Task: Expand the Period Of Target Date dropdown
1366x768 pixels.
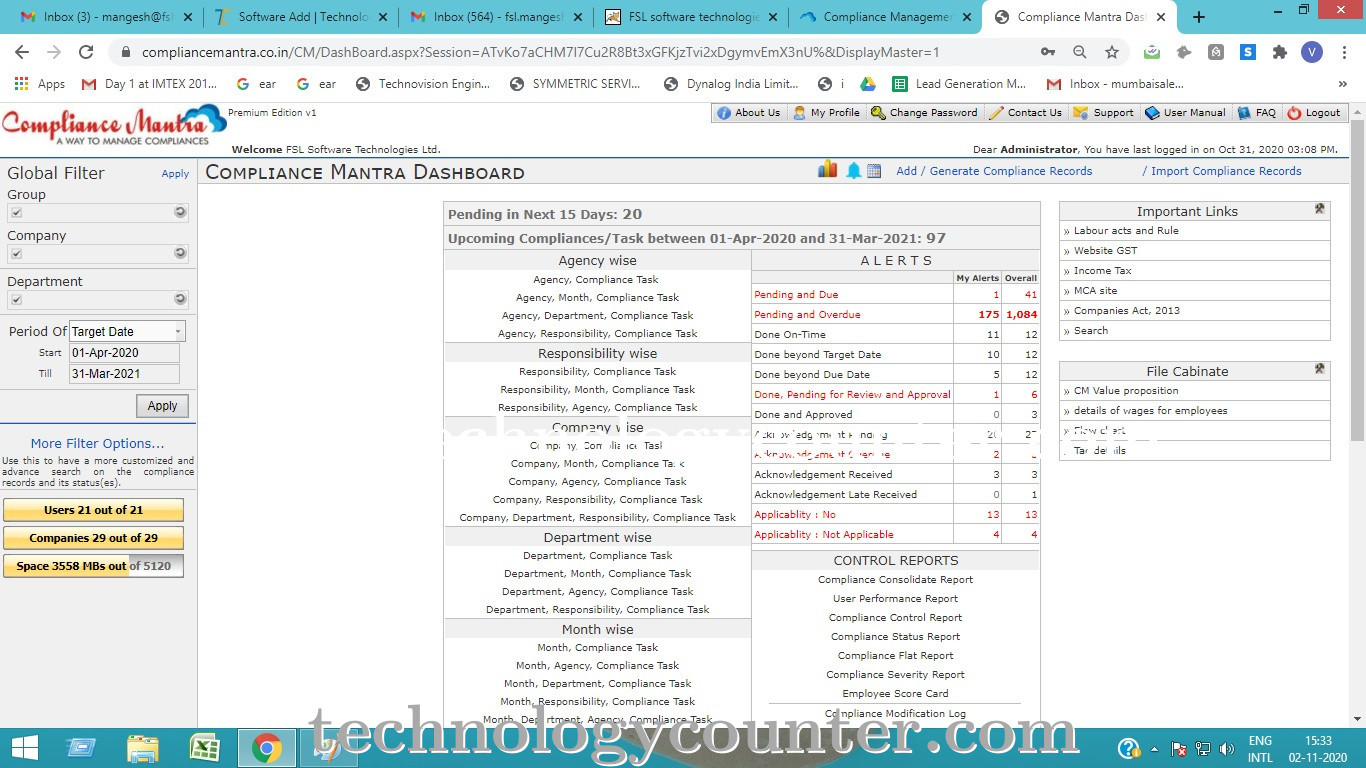Action: [x=178, y=331]
